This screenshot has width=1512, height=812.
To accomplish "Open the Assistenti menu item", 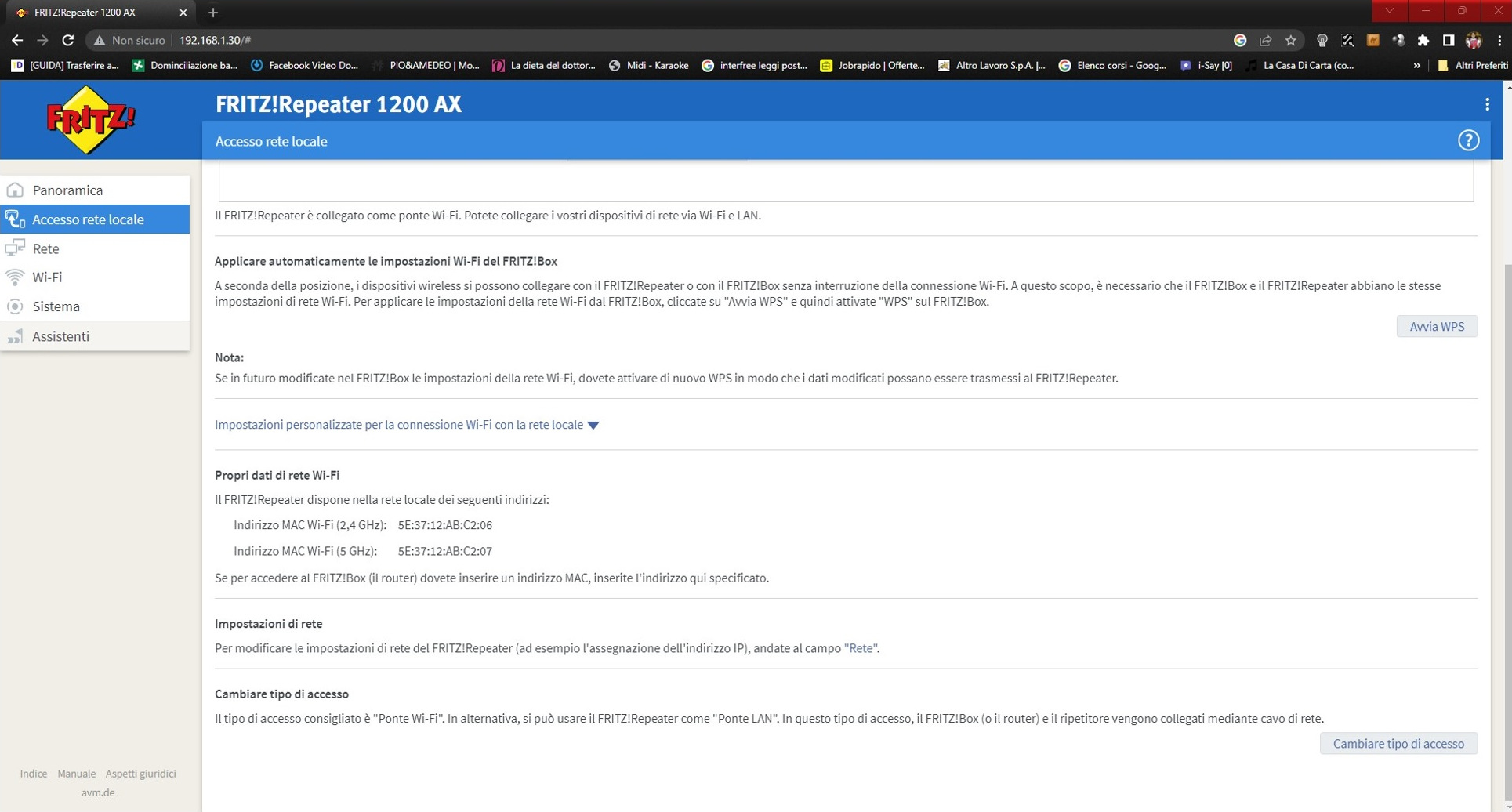I will point(95,336).
